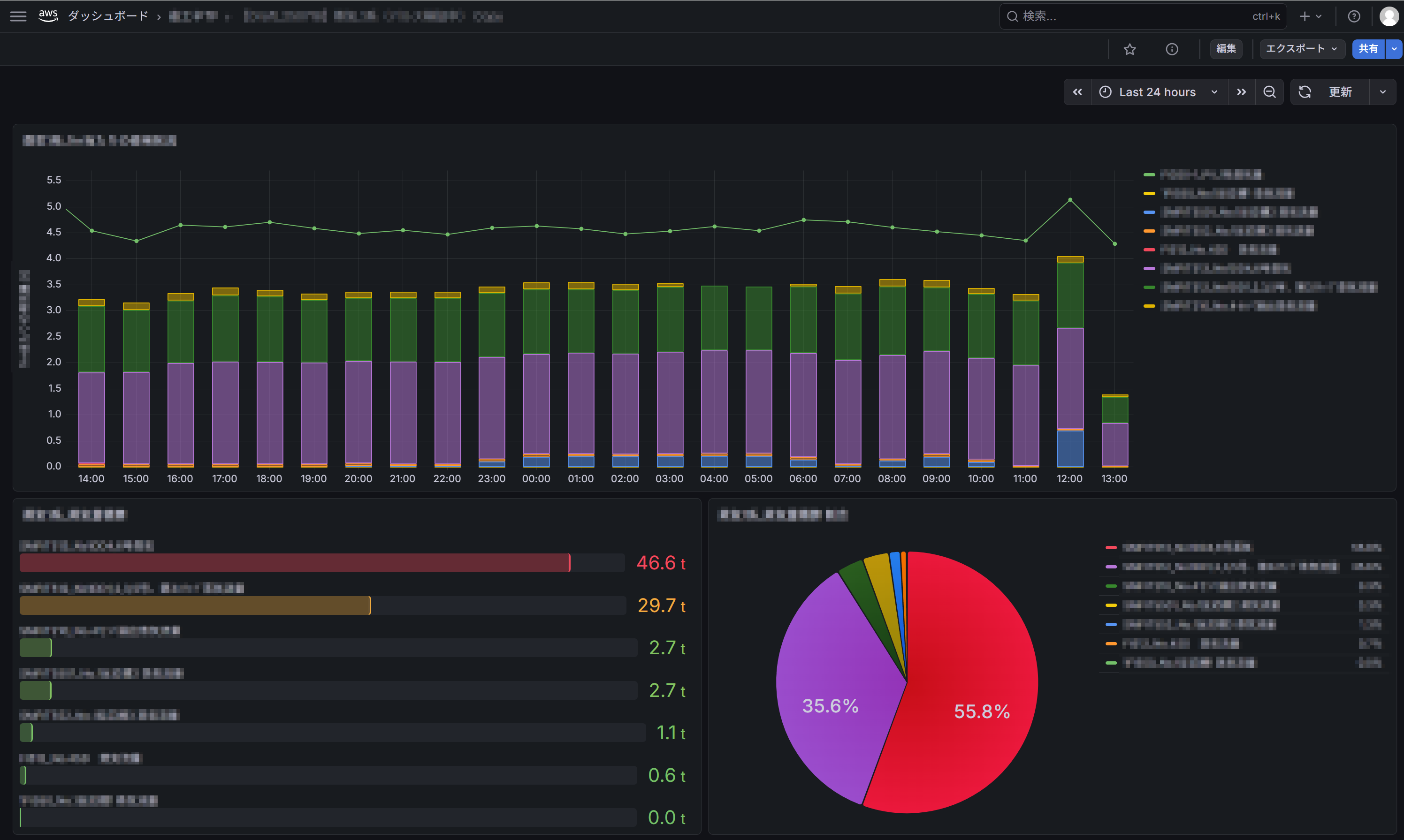
Task: Toggle the first green legend series
Action: 1203,174
